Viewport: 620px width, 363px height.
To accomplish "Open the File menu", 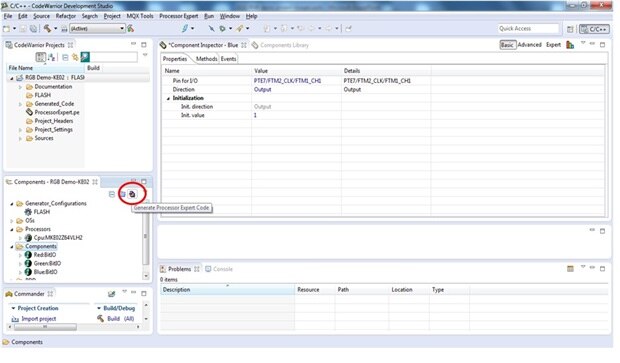I will (8, 16).
